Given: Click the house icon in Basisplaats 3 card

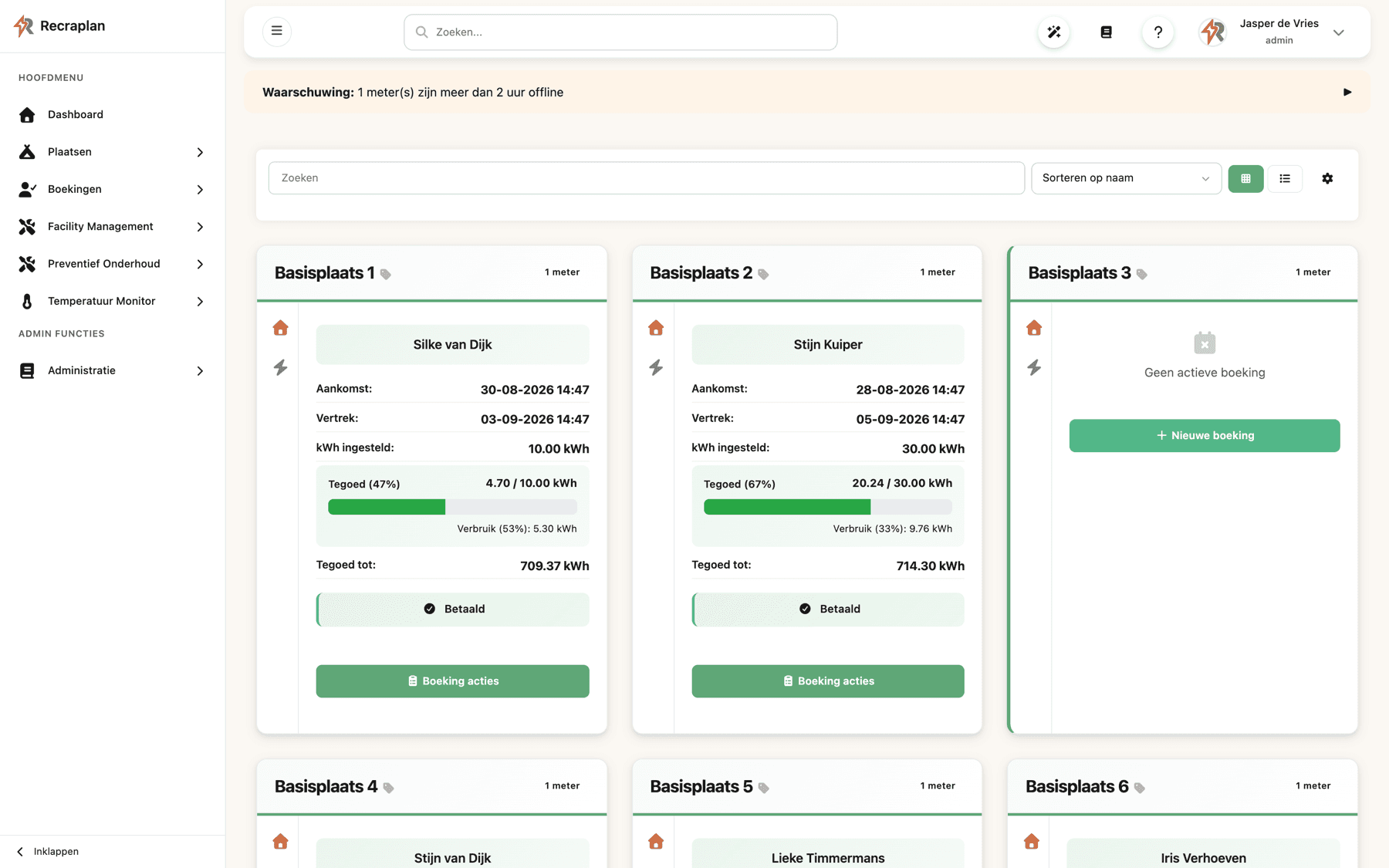Looking at the screenshot, I should pyautogui.click(x=1034, y=328).
